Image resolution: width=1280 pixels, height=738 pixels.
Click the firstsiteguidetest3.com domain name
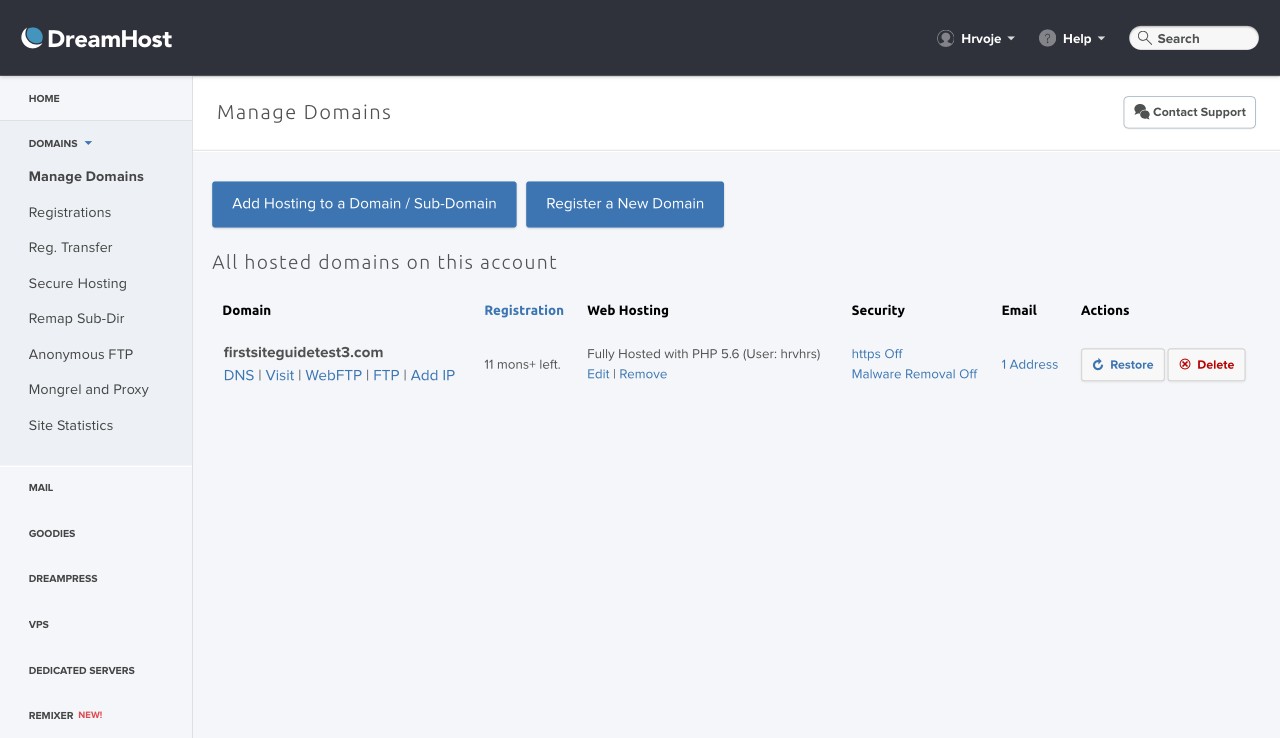(304, 352)
